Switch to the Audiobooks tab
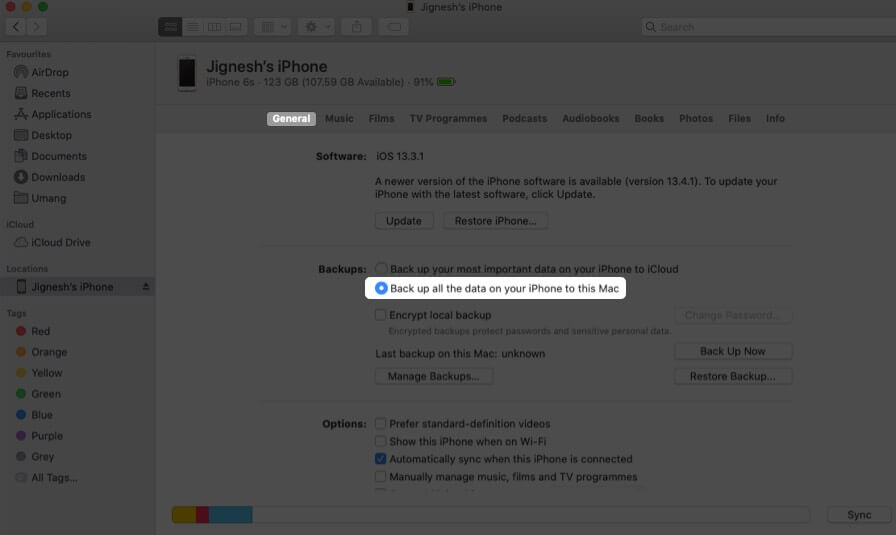Viewport: 896px width, 535px height. pos(590,118)
